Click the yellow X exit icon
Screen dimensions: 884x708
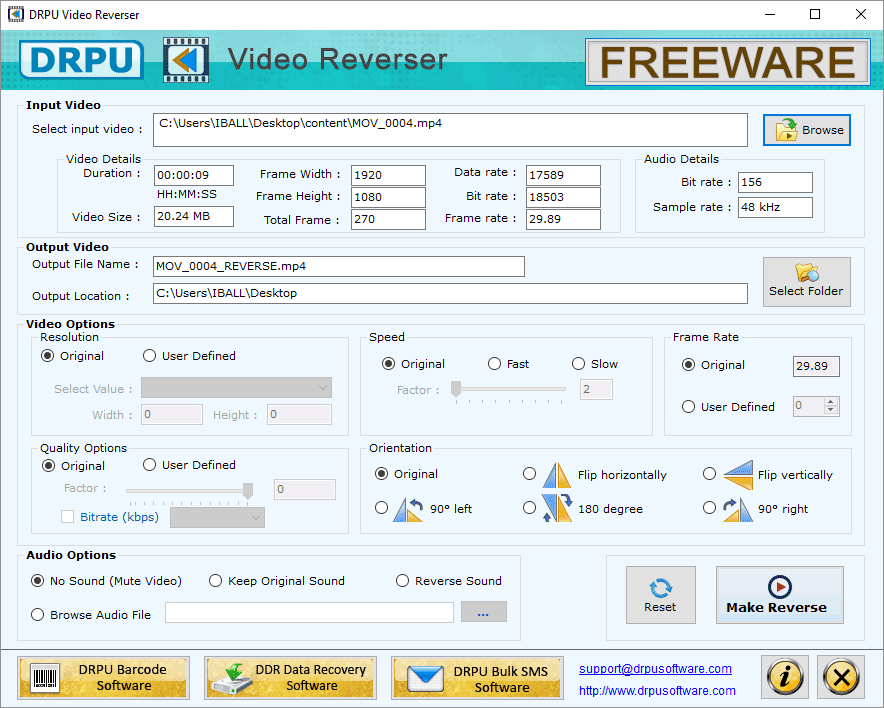tap(841, 677)
